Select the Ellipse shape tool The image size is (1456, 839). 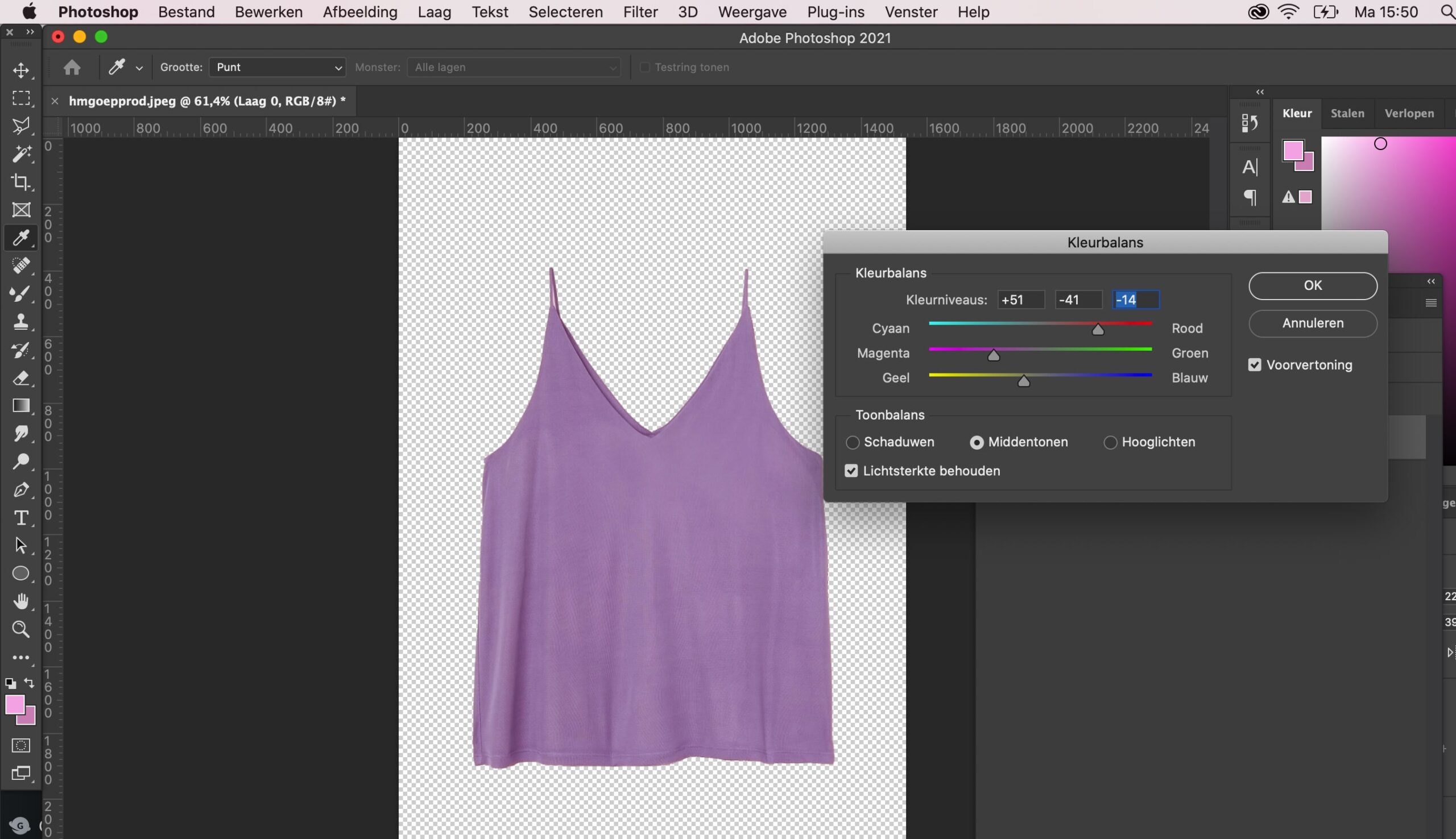click(x=21, y=574)
